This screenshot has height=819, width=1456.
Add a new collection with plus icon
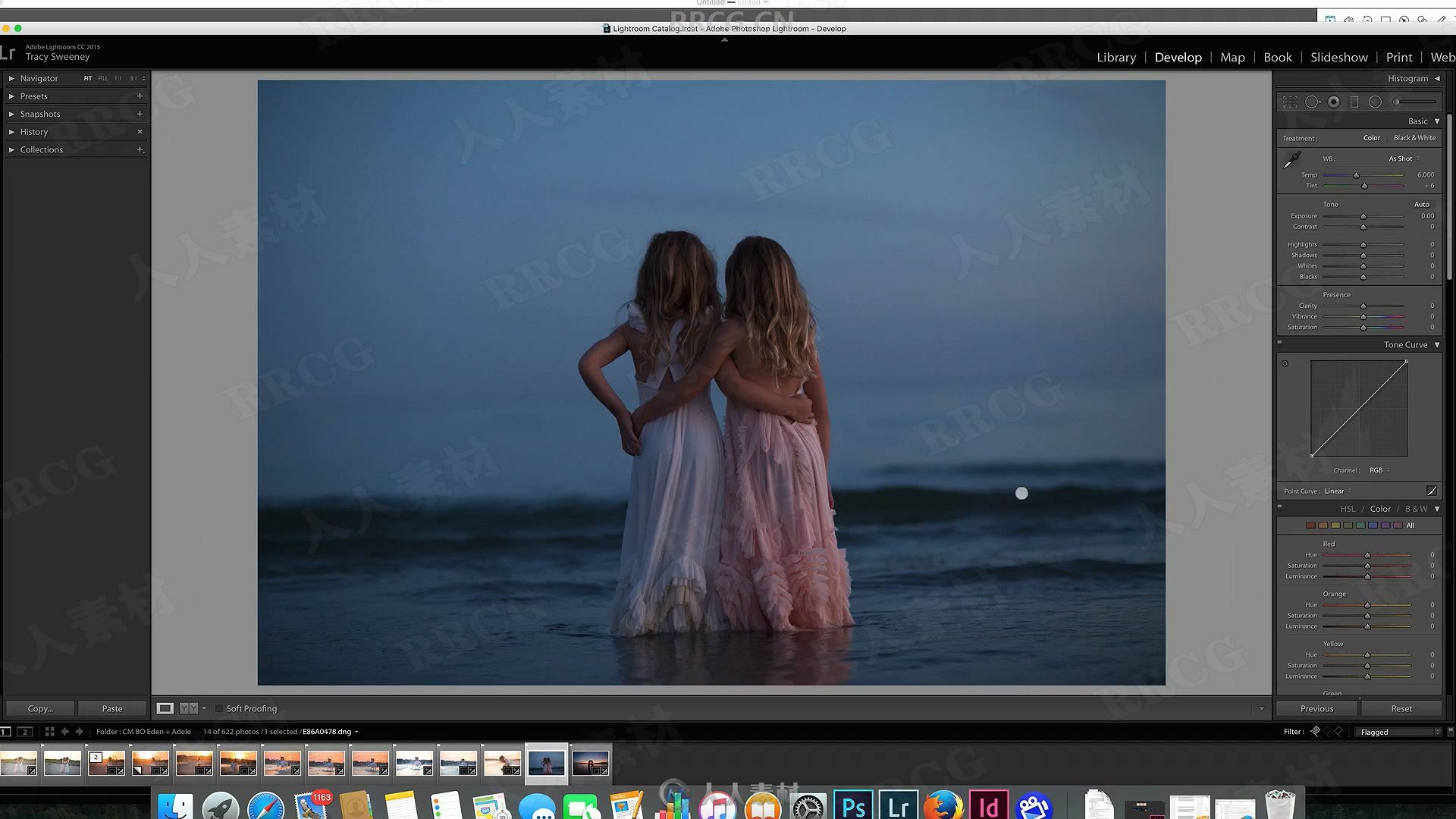tap(140, 149)
